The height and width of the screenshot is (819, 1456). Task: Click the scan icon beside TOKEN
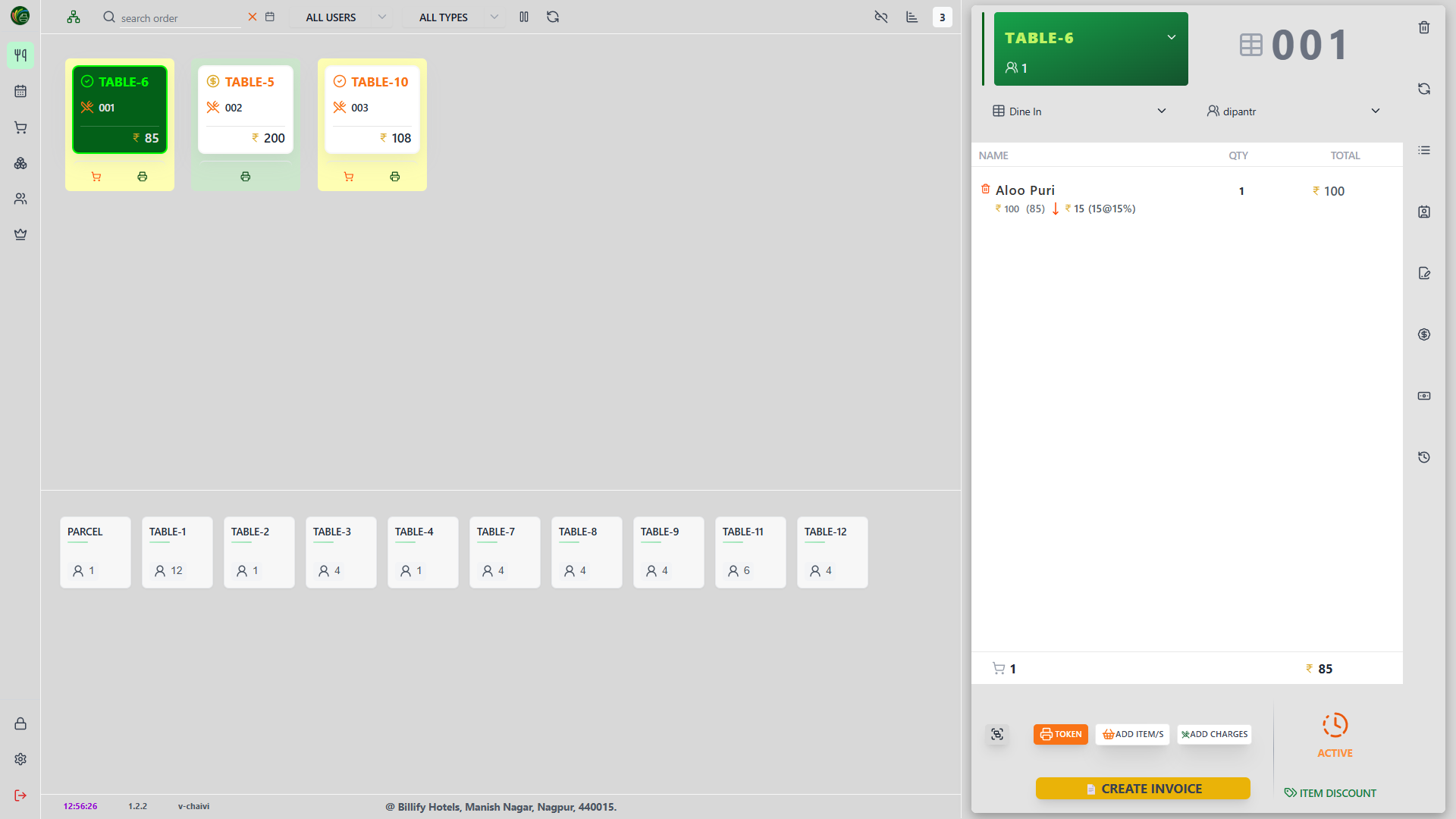pos(996,734)
